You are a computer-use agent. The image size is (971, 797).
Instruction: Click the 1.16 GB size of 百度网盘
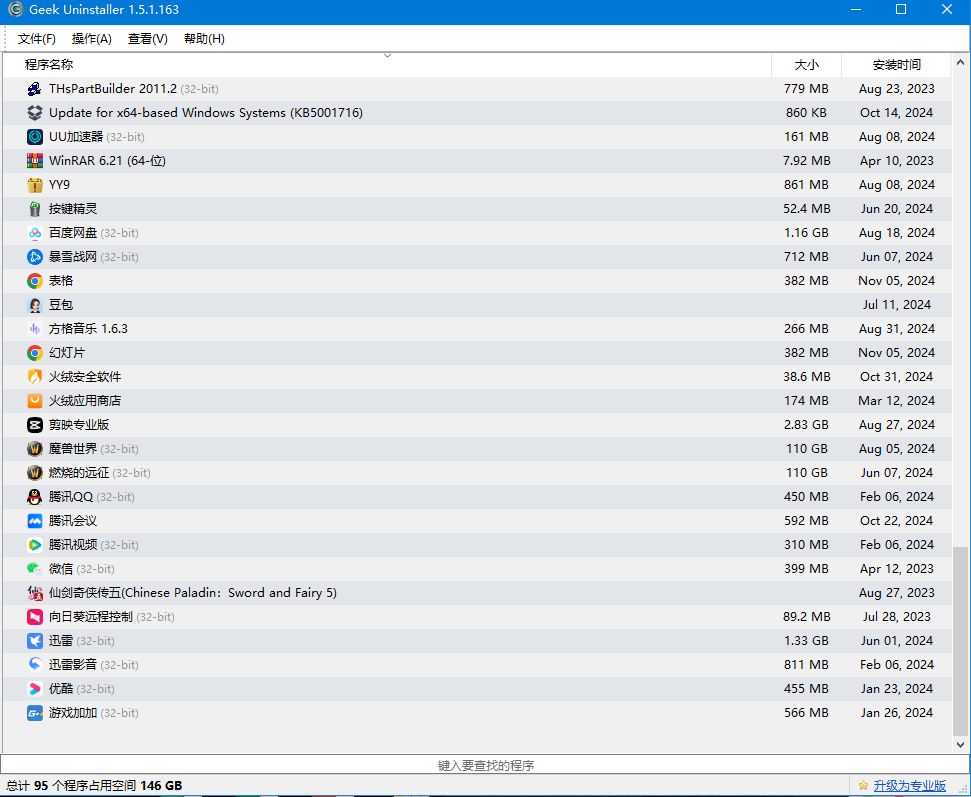pos(806,233)
